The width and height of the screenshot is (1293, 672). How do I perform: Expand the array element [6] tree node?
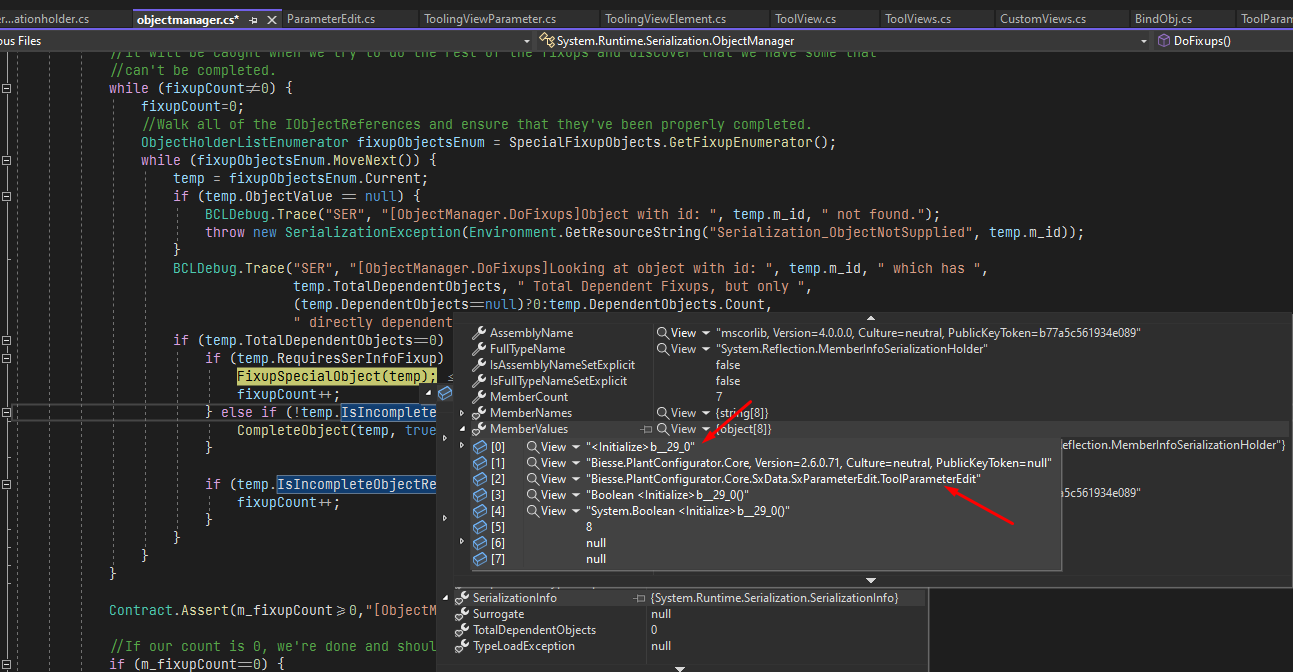pyautogui.click(x=461, y=543)
